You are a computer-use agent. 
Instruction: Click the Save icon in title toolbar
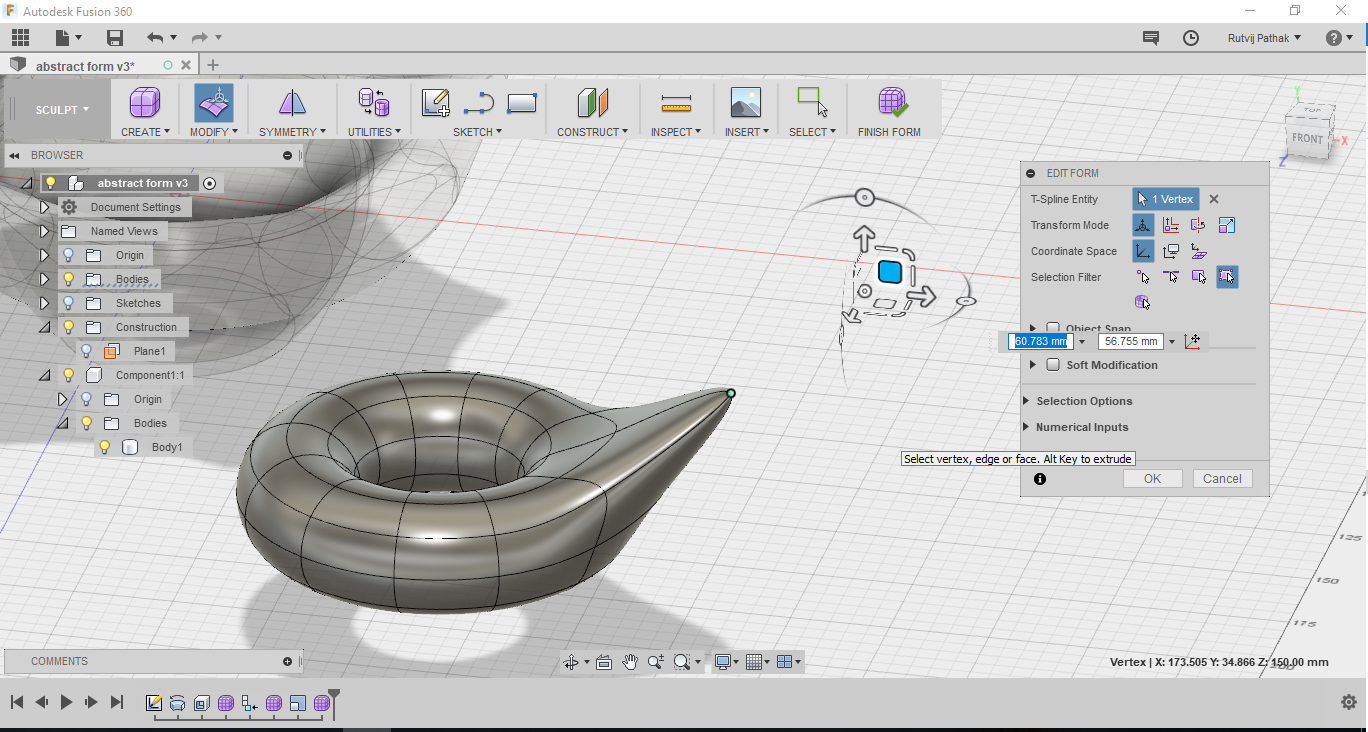point(115,38)
